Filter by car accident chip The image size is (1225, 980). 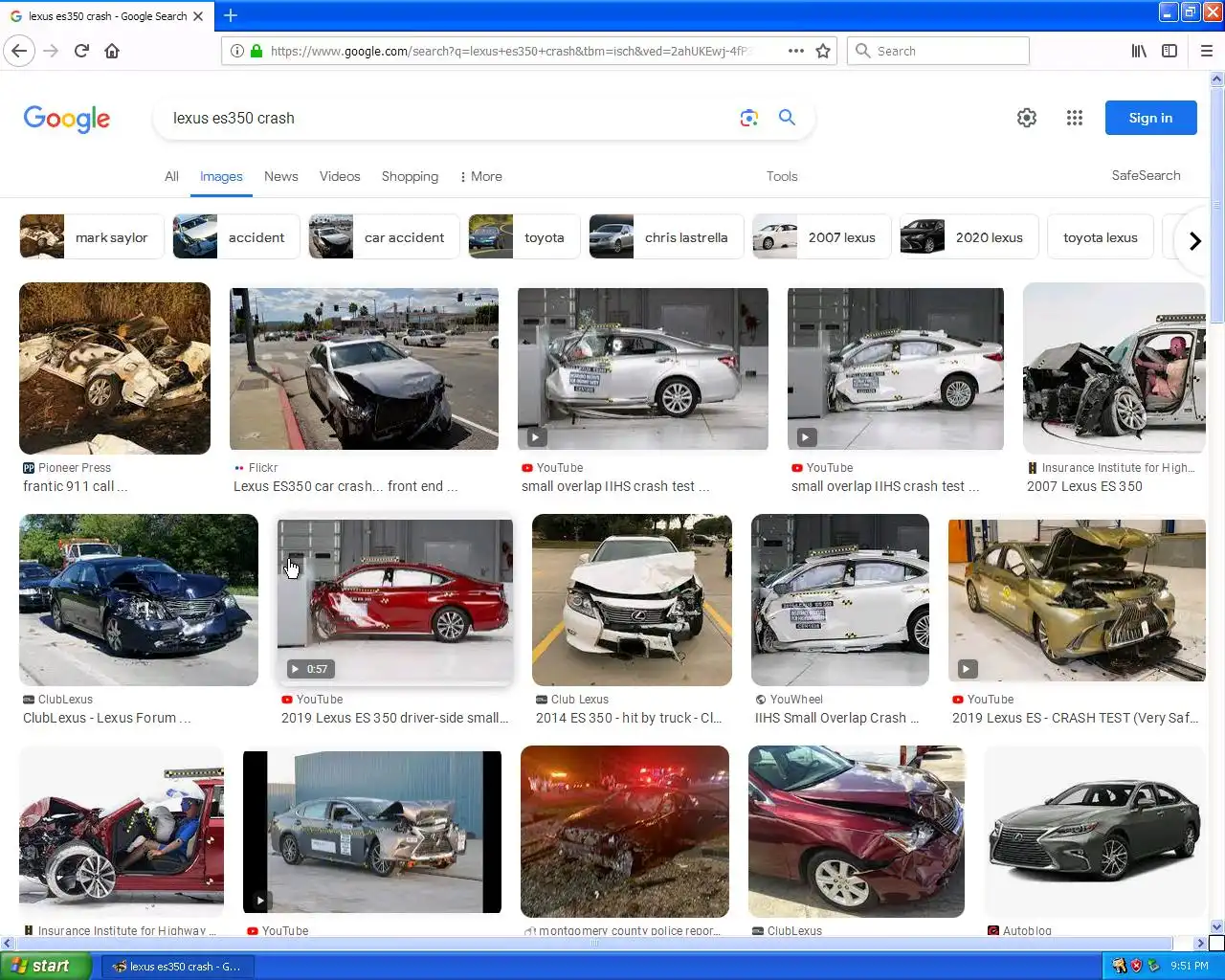point(384,237)
